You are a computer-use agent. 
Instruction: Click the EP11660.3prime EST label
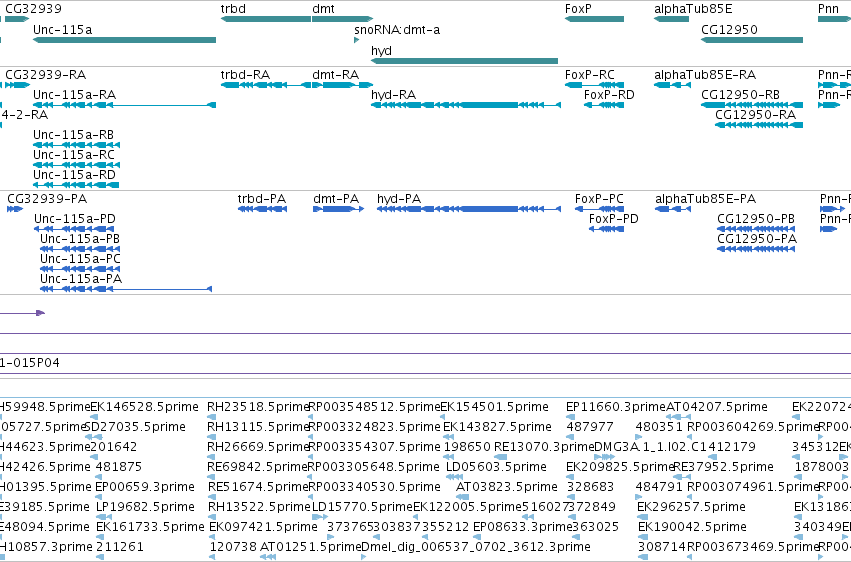pyautogui.click(x=615, y=407)
